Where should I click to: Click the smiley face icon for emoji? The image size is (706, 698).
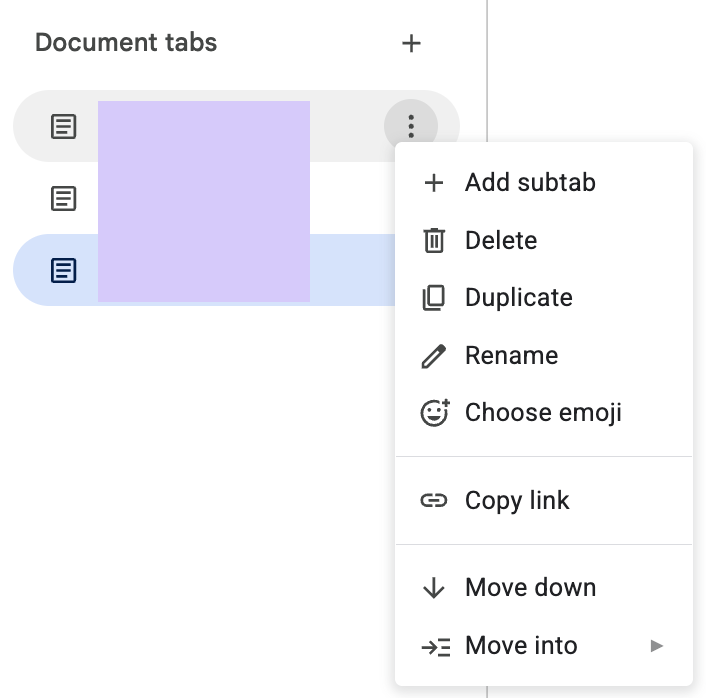tap(434, 412)
